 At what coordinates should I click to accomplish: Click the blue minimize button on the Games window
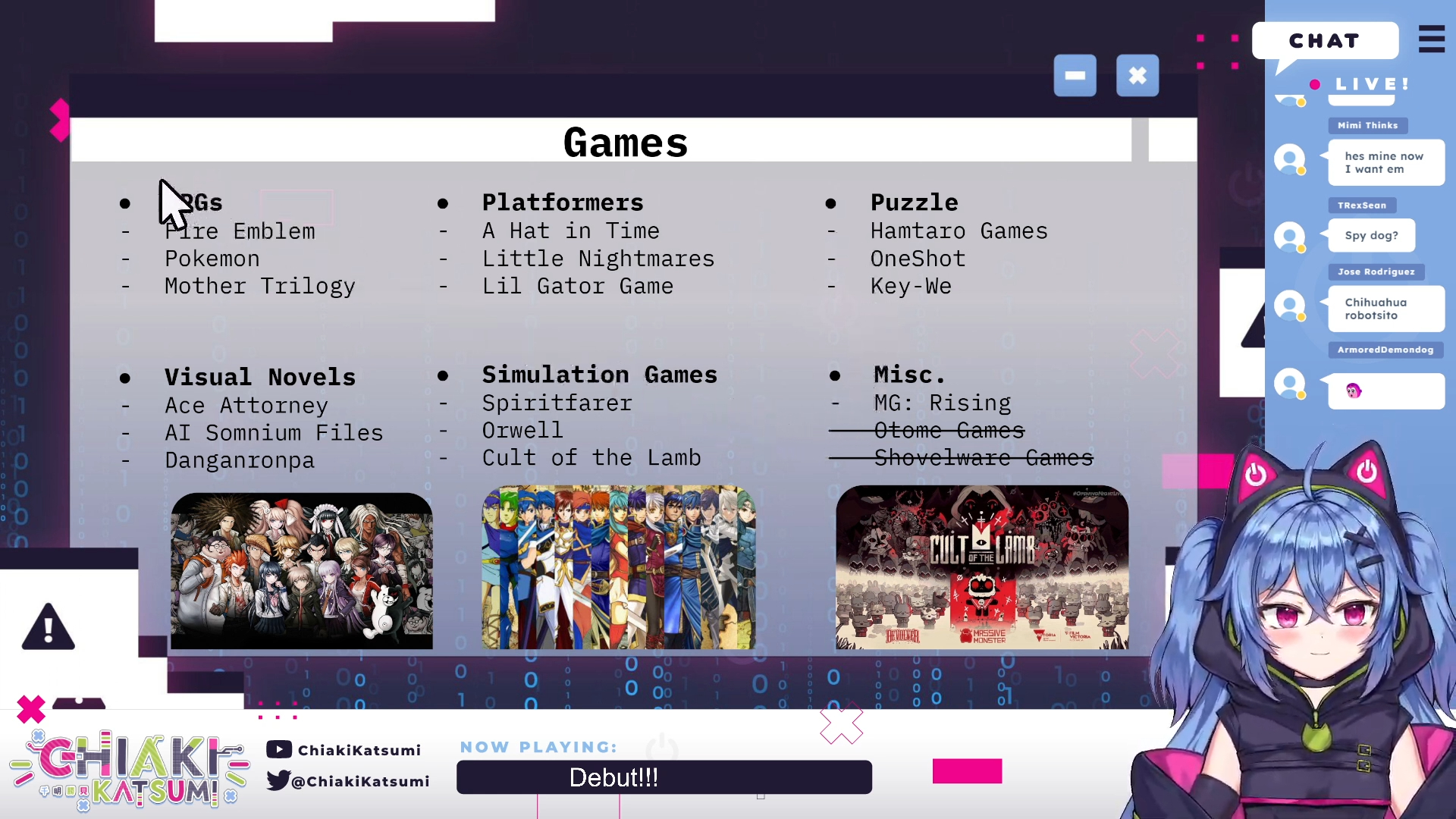pyautogui.click(x=1075, y=76)
